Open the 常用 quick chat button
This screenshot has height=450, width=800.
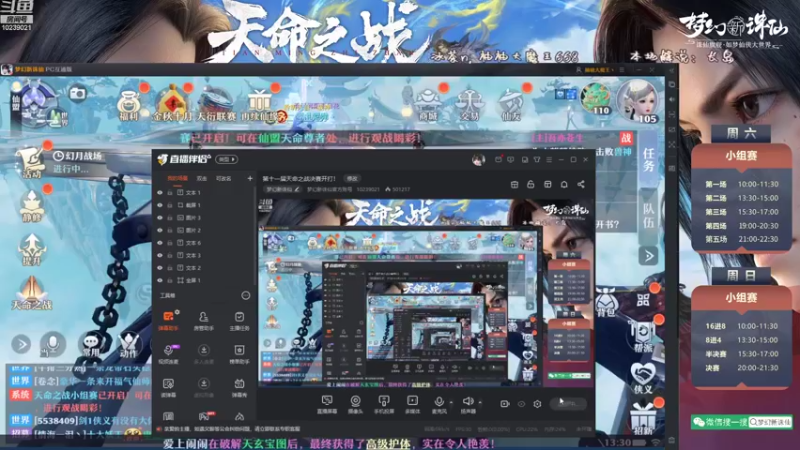coord(91,345)
